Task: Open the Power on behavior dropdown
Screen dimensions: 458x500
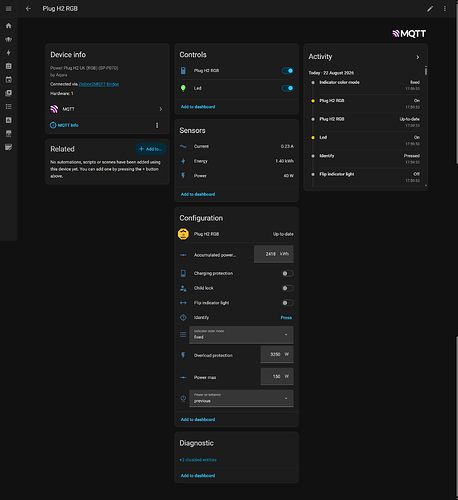Action: [x=241, y=398]
